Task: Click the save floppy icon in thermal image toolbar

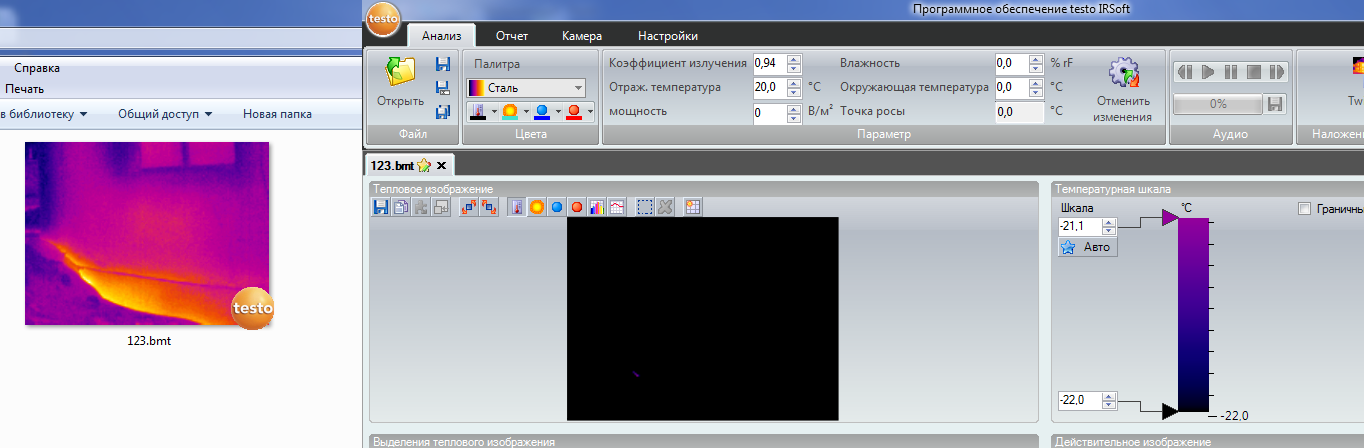Action: click(380, 207)
